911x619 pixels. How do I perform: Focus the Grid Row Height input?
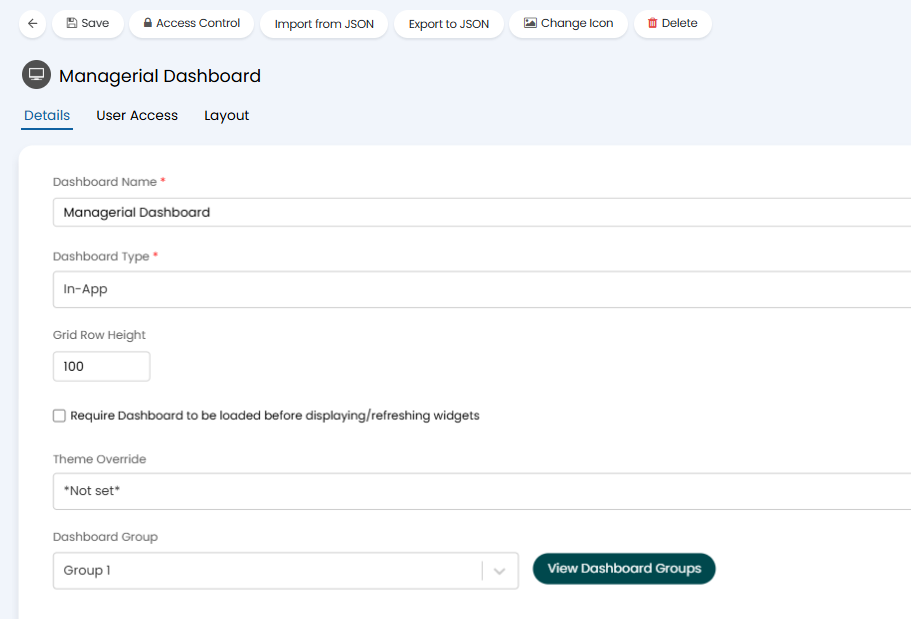click(x=101, y=366)
